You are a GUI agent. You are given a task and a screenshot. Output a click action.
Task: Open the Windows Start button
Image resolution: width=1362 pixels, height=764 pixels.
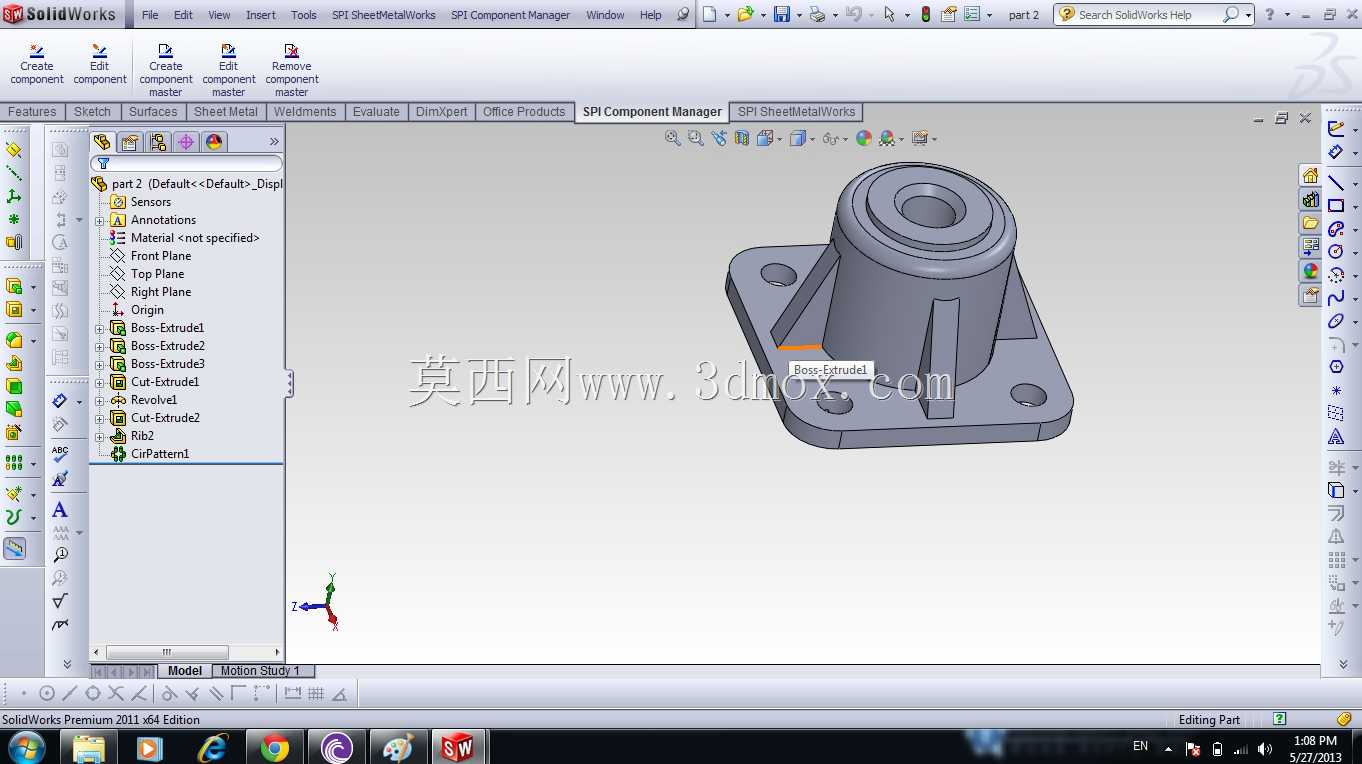click(x=26, y=747)
